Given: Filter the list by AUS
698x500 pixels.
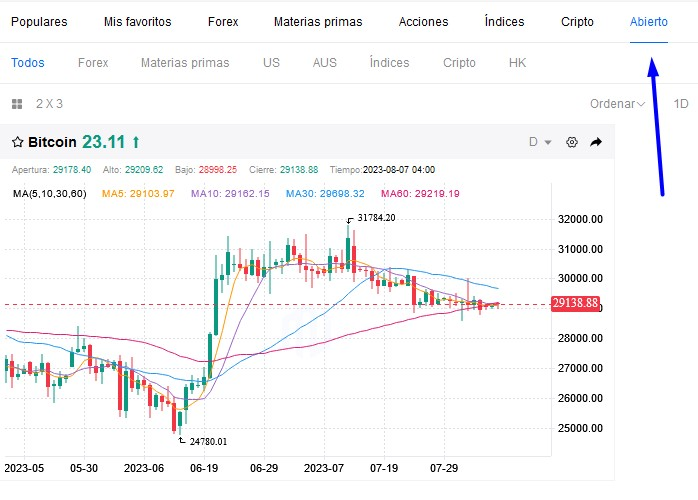Looking at the screenshot, I should pos(325,62).
